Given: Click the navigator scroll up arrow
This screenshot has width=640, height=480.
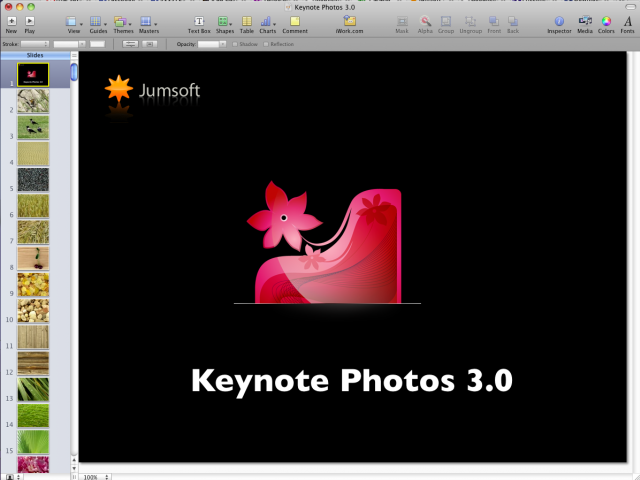Looking at the screenshot, I should coord(74,460).
